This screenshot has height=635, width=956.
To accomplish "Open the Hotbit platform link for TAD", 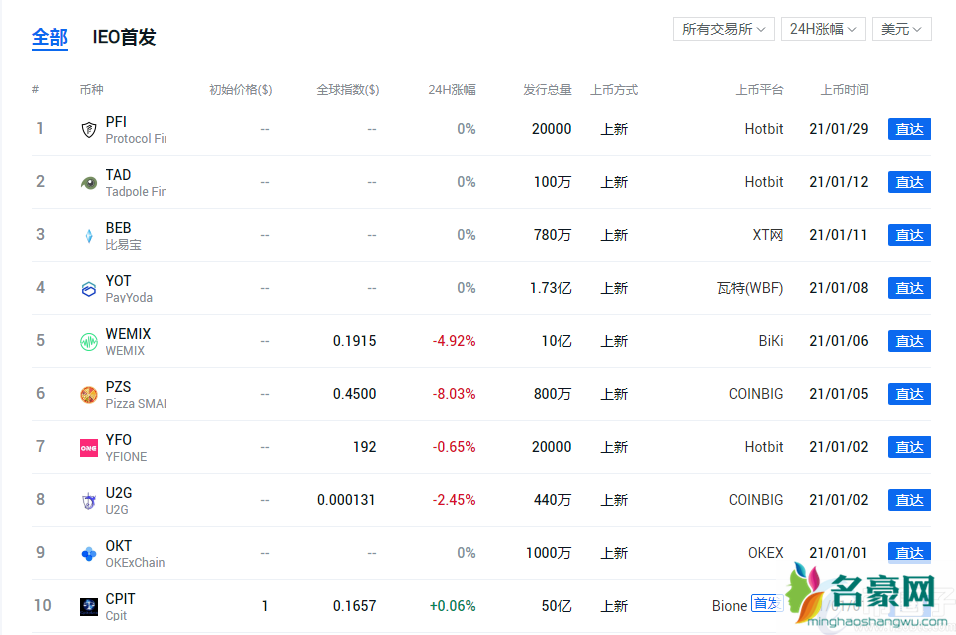I will pyautogui.click(x=764, y=182).
